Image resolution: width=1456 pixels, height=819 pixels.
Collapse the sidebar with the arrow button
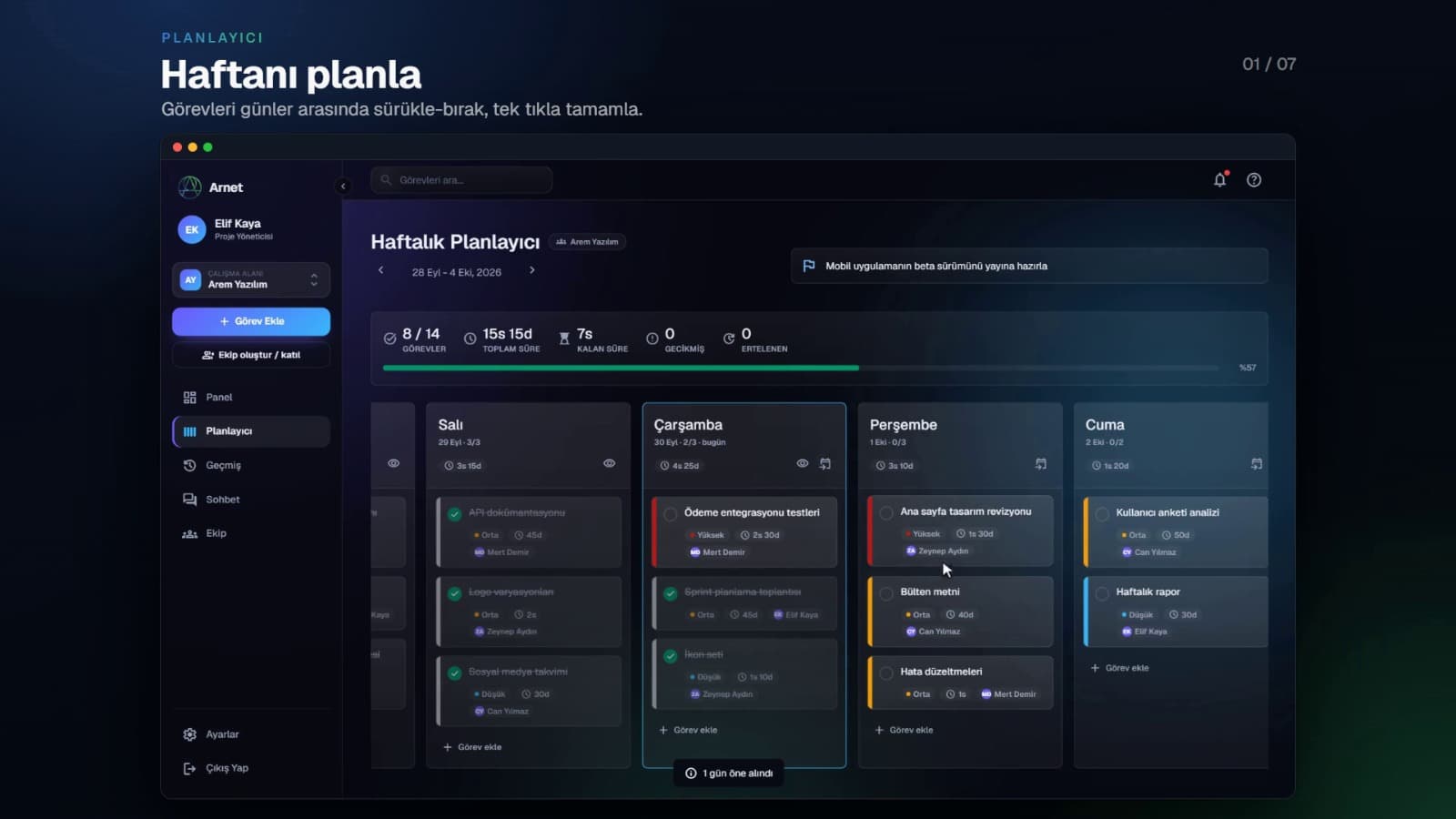[343, 187]
